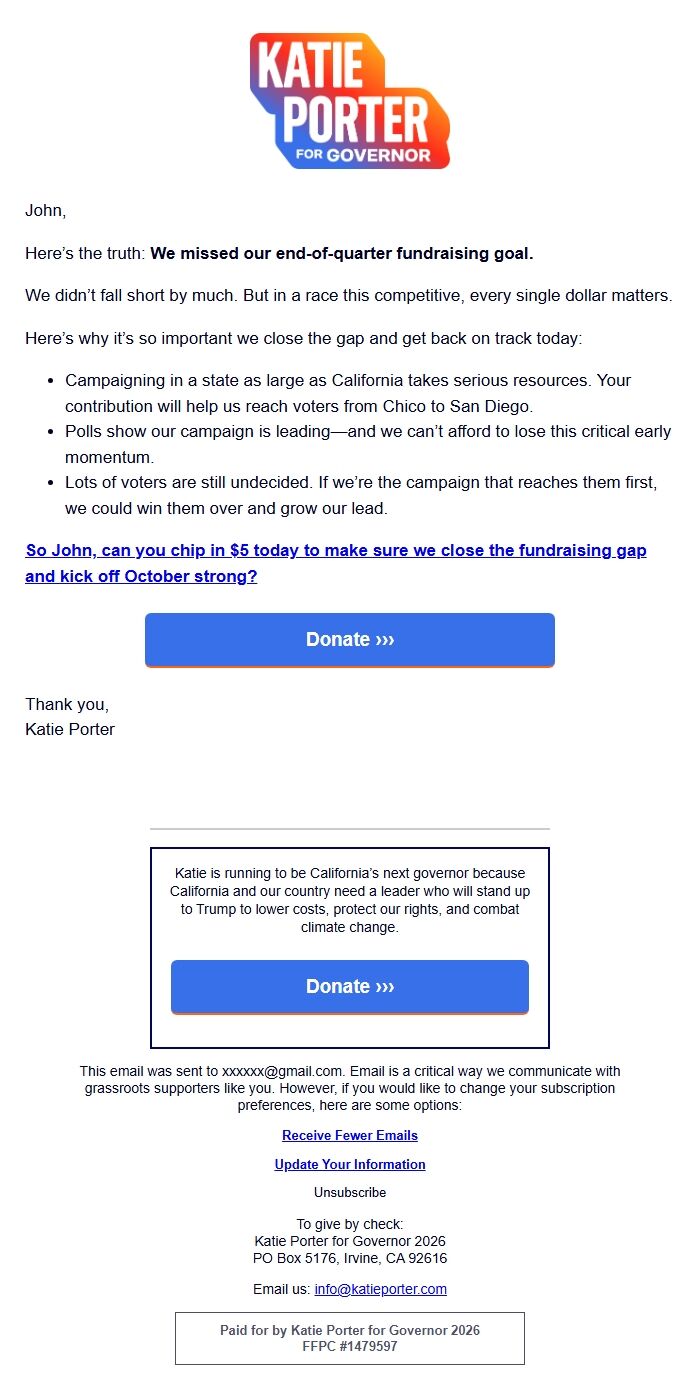Click the "Katie is running" paragraph

[x=350, y=900]
